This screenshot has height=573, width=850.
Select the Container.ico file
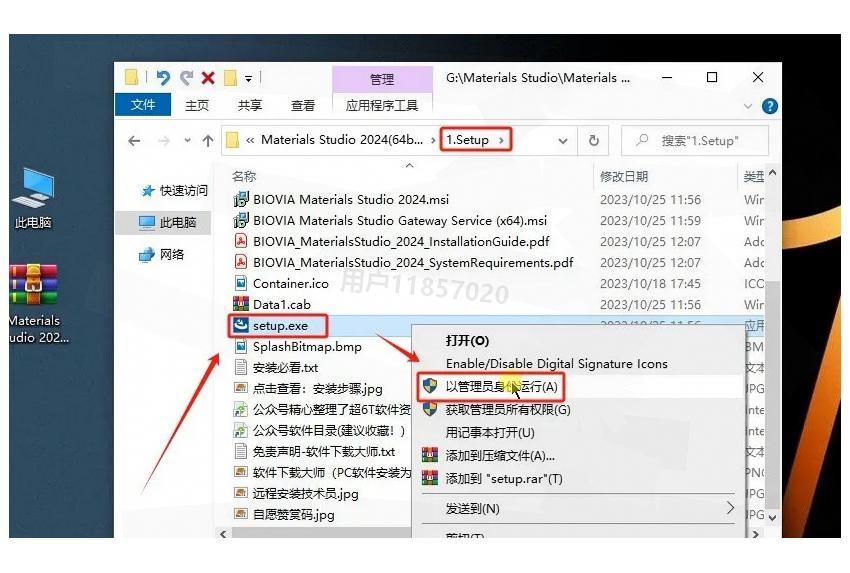[x=291, y=284]
